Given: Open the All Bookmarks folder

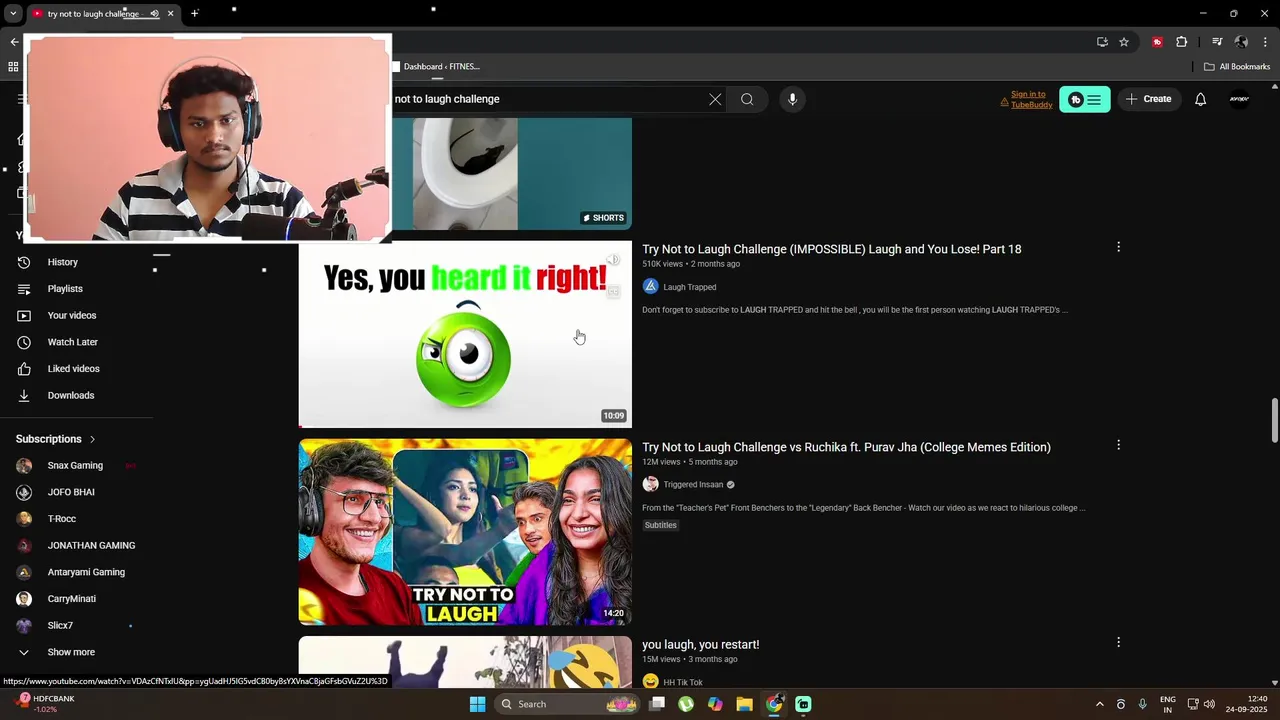Looking at the screenshot, I should click(x=1237, y=67).
